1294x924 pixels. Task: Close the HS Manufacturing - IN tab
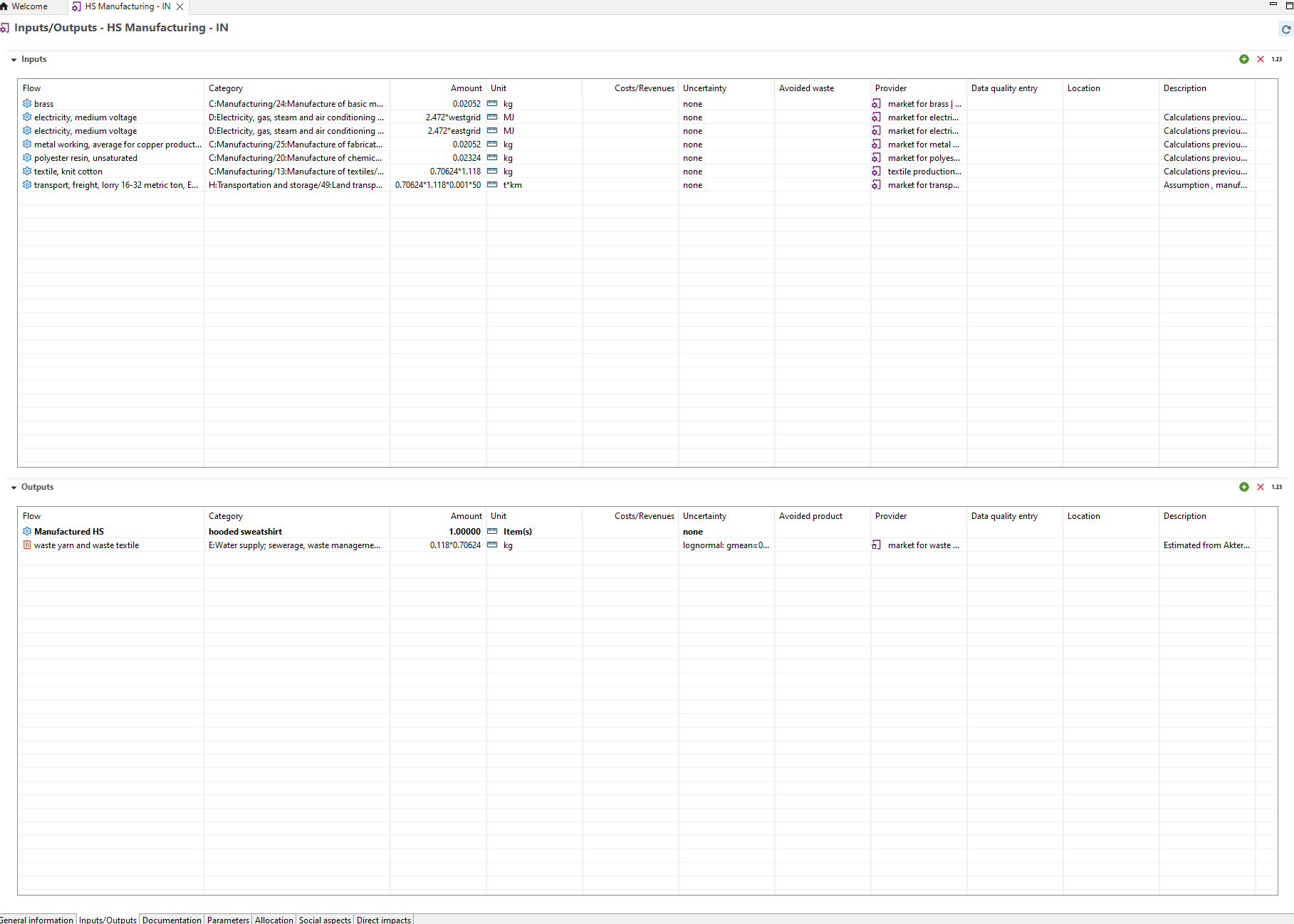pyautogui.click(x=180, y=6)
